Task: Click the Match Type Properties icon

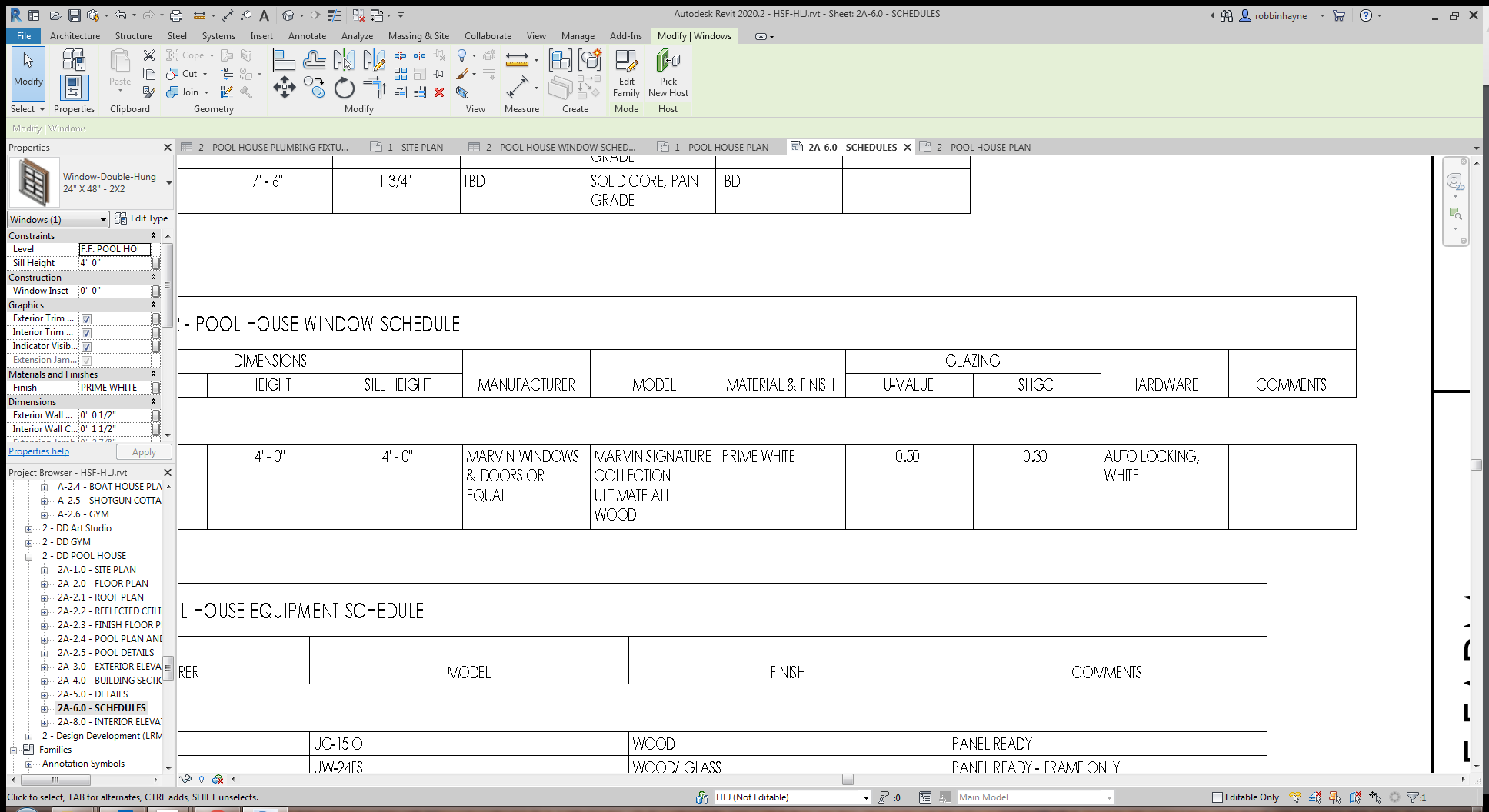Action: coord(149,92)
